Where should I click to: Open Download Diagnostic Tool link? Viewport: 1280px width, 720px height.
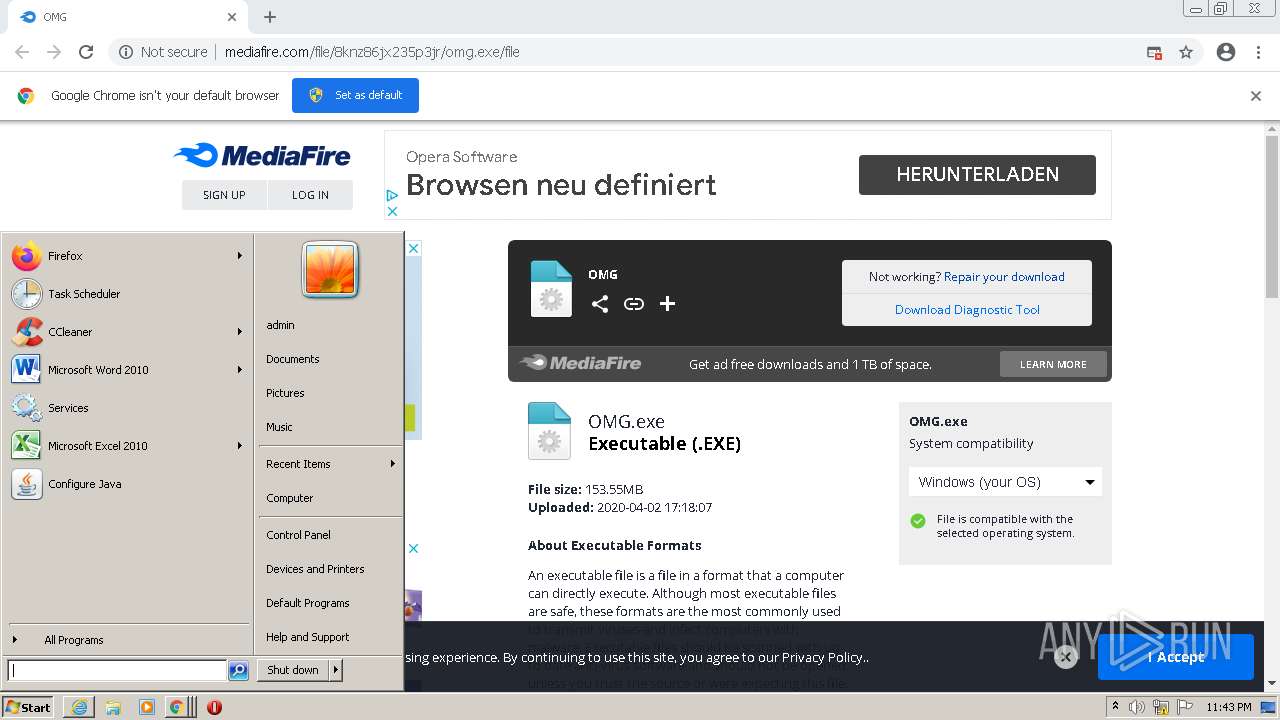[x=967, y=310]
